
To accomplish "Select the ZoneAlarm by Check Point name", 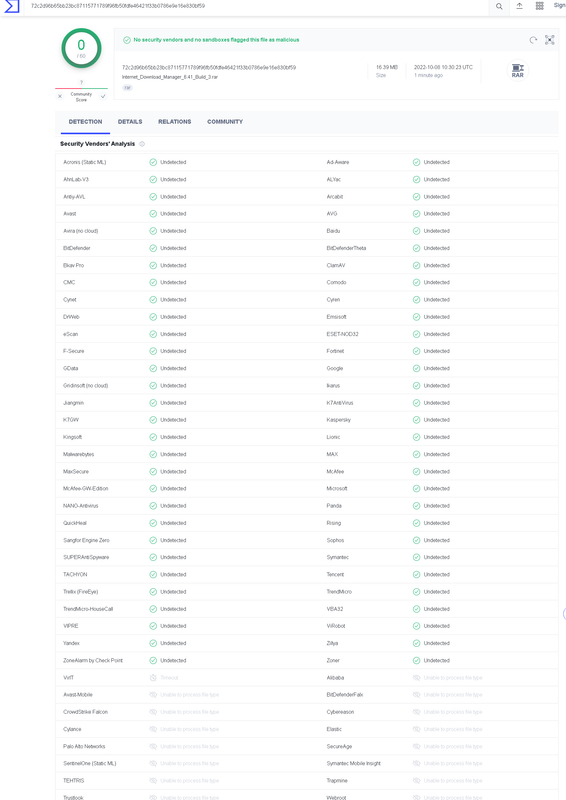I will (x=93, y=660).
